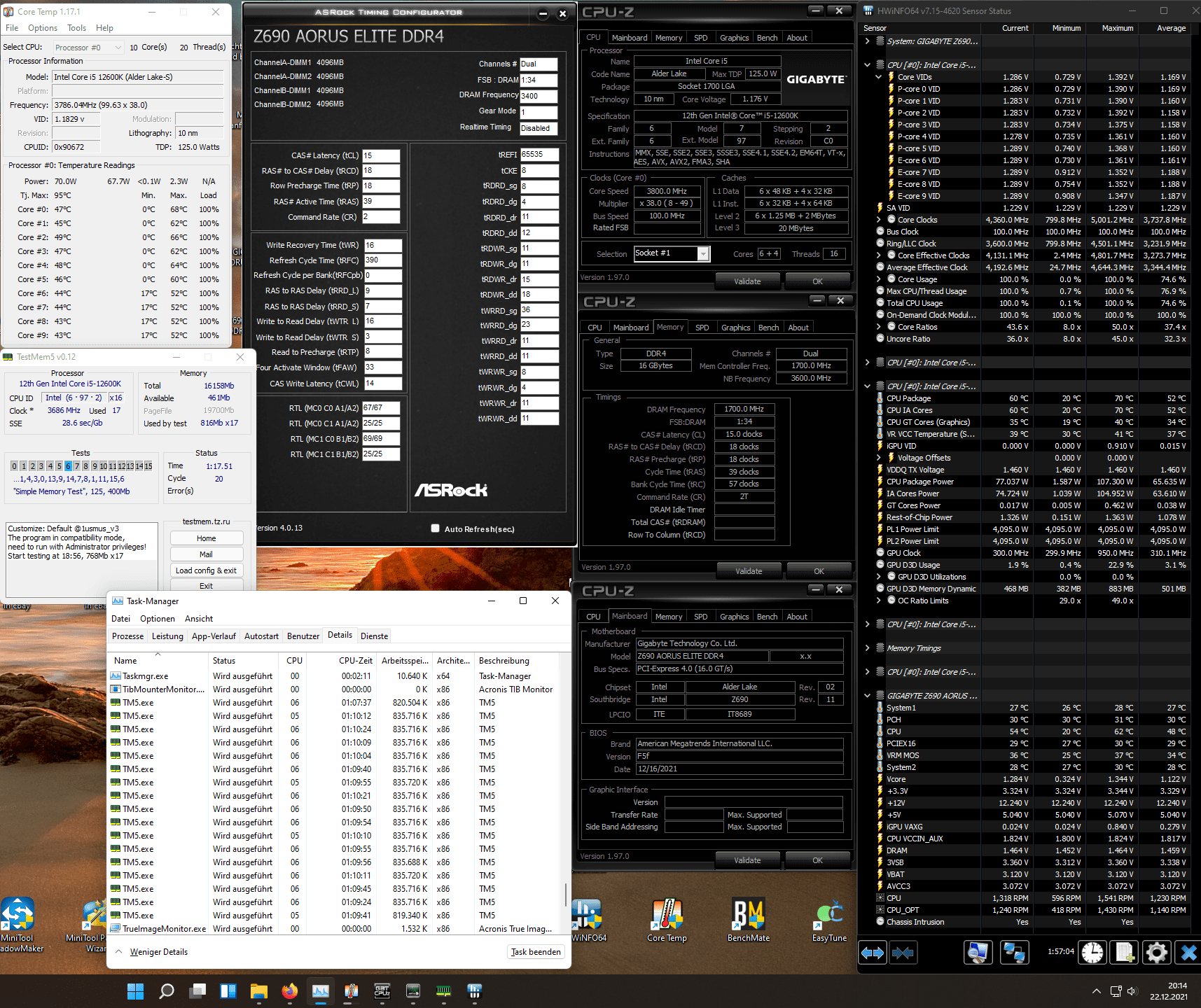Click Mail button in TestMem5
This screenshot has width=1201, height=1008.
point(207,554)
